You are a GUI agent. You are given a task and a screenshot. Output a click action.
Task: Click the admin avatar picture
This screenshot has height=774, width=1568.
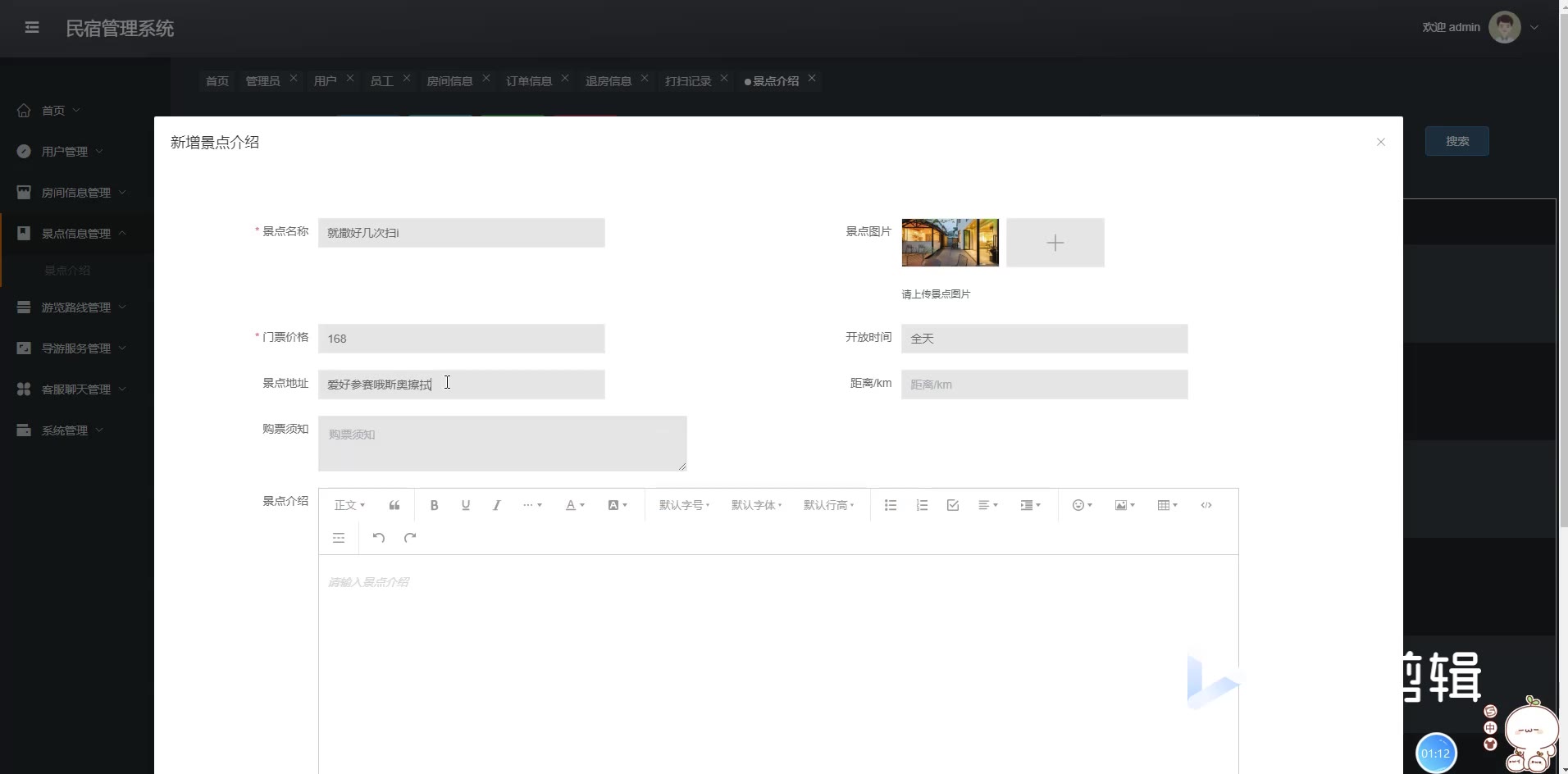tap(1504, 27)
